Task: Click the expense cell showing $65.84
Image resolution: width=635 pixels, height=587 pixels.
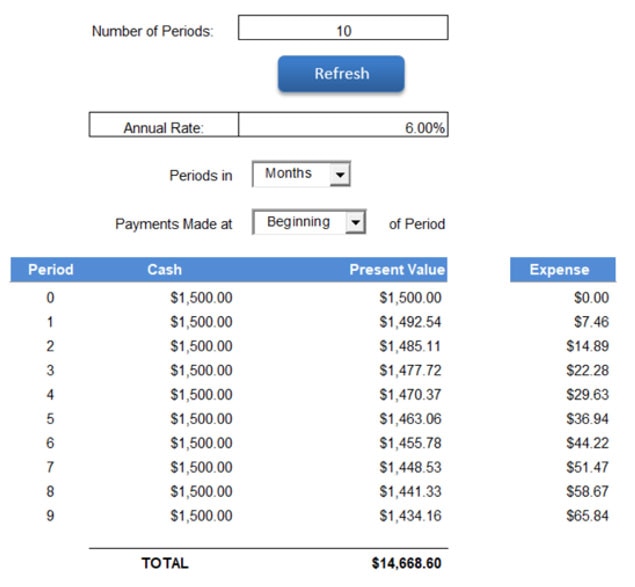Action: 585,516
